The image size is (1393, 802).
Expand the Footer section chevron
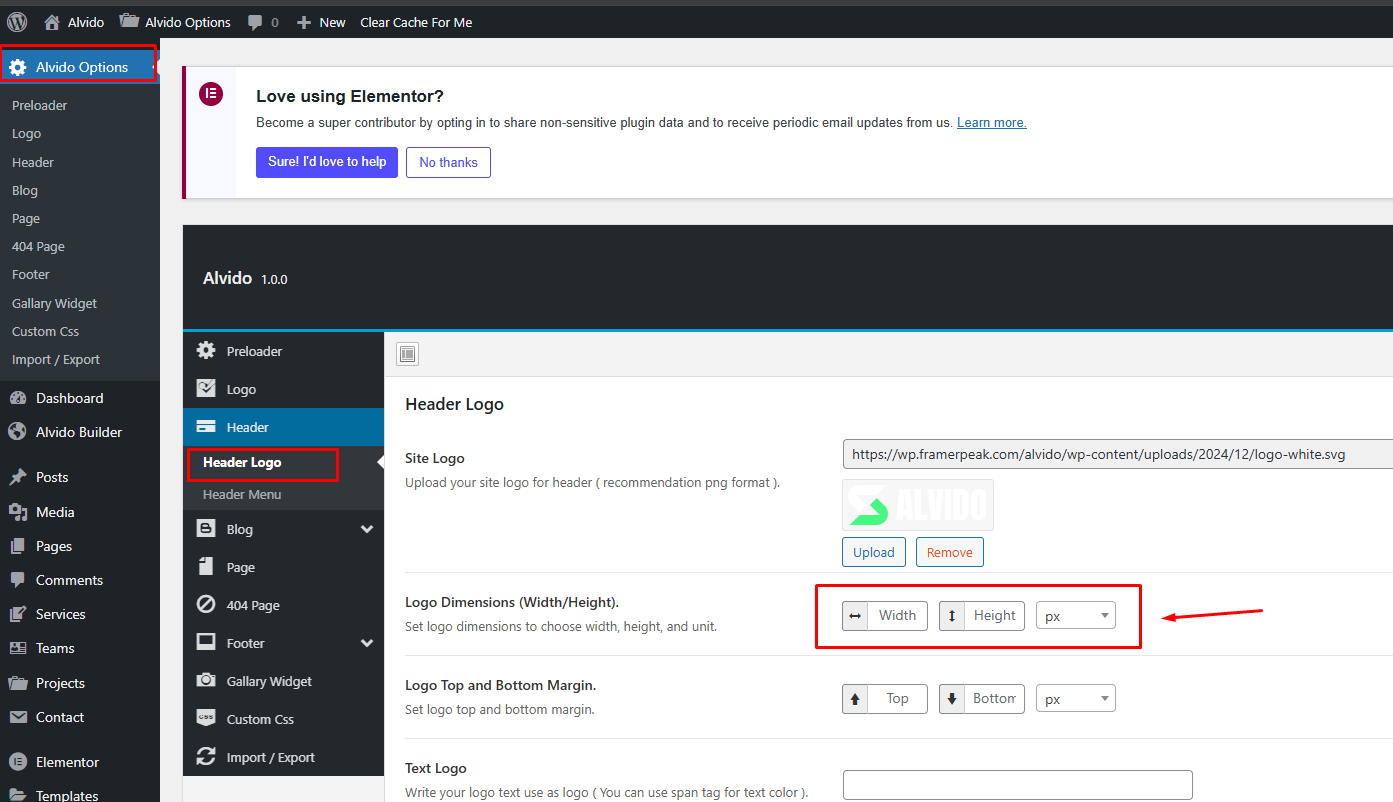point(367,643)
